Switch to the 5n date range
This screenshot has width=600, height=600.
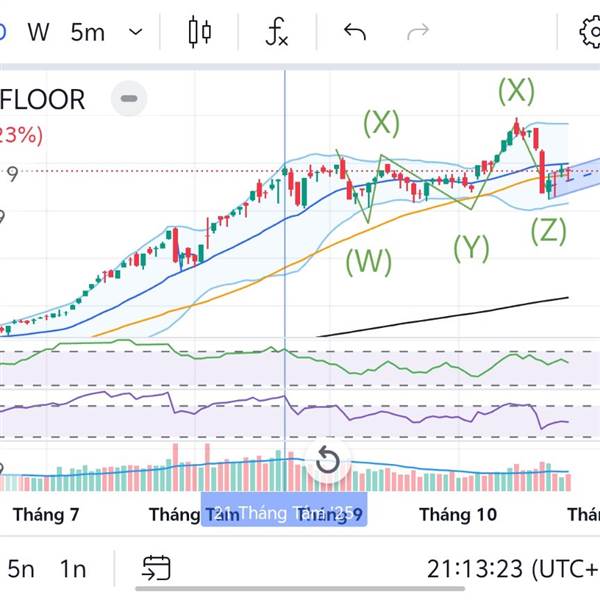coord(21,569)
